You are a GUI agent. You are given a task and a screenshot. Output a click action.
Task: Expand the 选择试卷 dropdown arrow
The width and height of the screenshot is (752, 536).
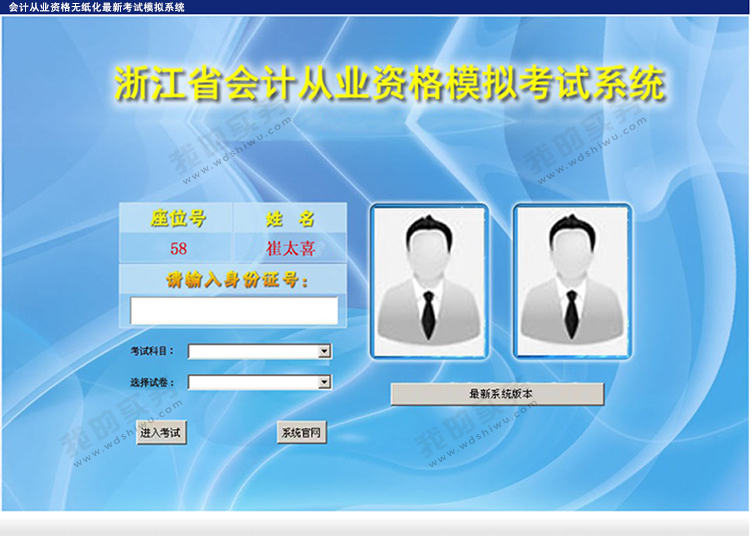click(x=324, y=382)
